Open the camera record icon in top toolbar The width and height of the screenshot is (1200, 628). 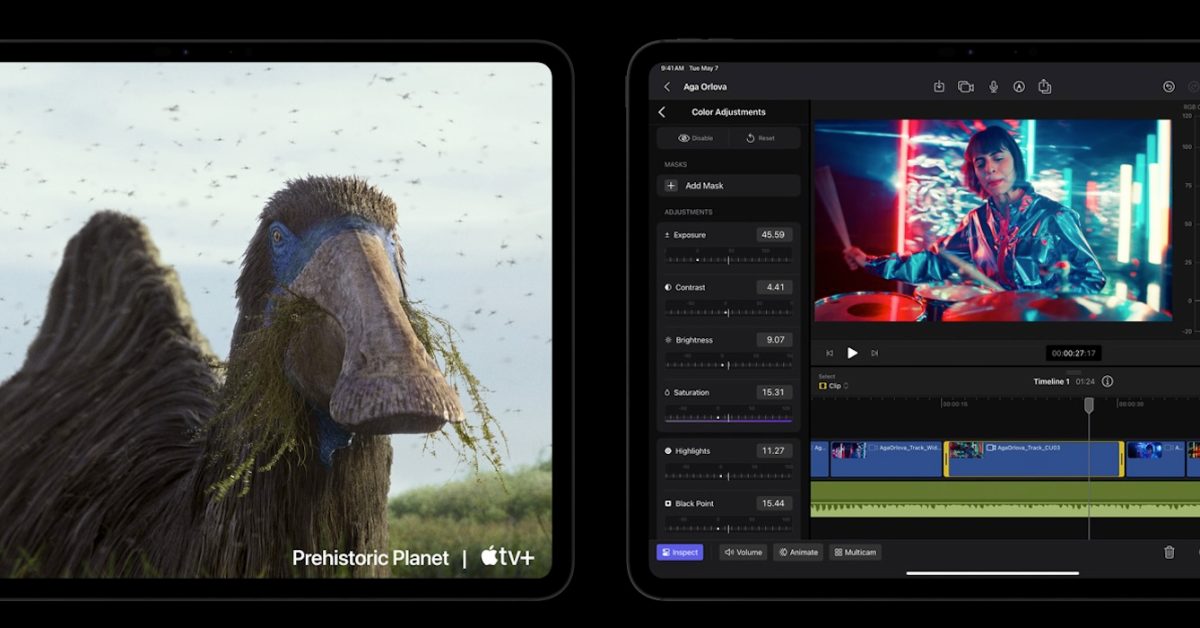[x=966, y=87]
